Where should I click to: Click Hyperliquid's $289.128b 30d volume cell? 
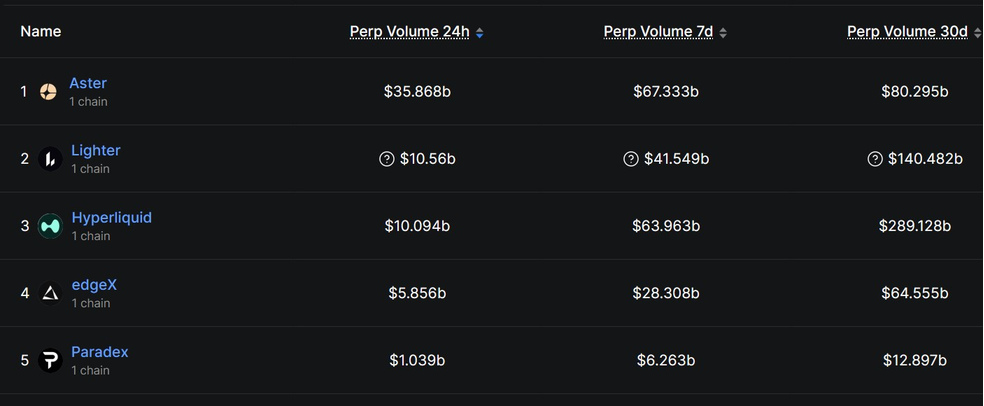915,226
